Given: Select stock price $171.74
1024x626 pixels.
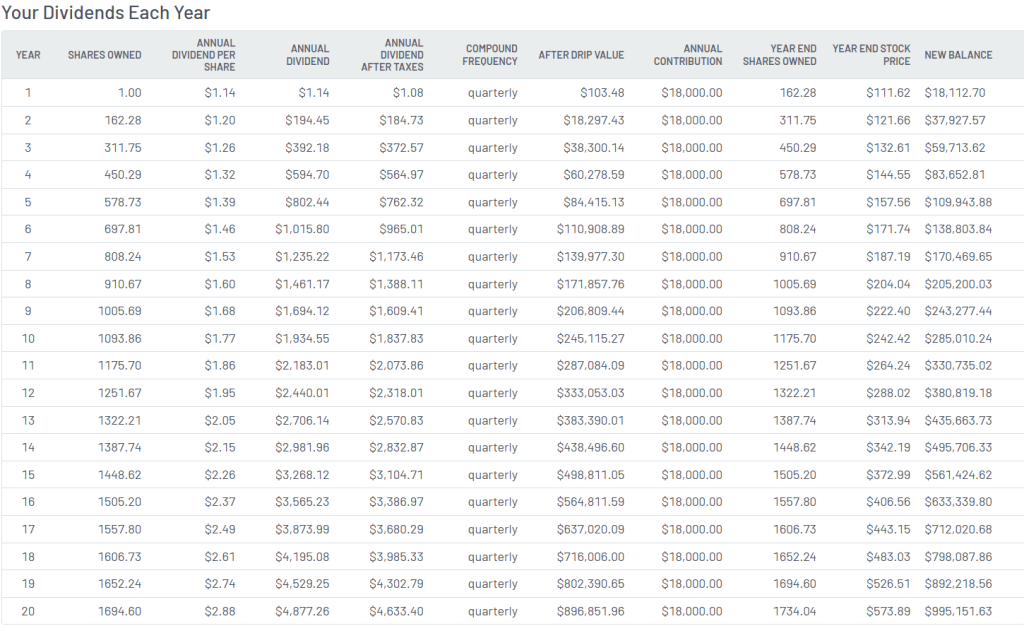Looking at the screenshot, I should tap(888, 229).
